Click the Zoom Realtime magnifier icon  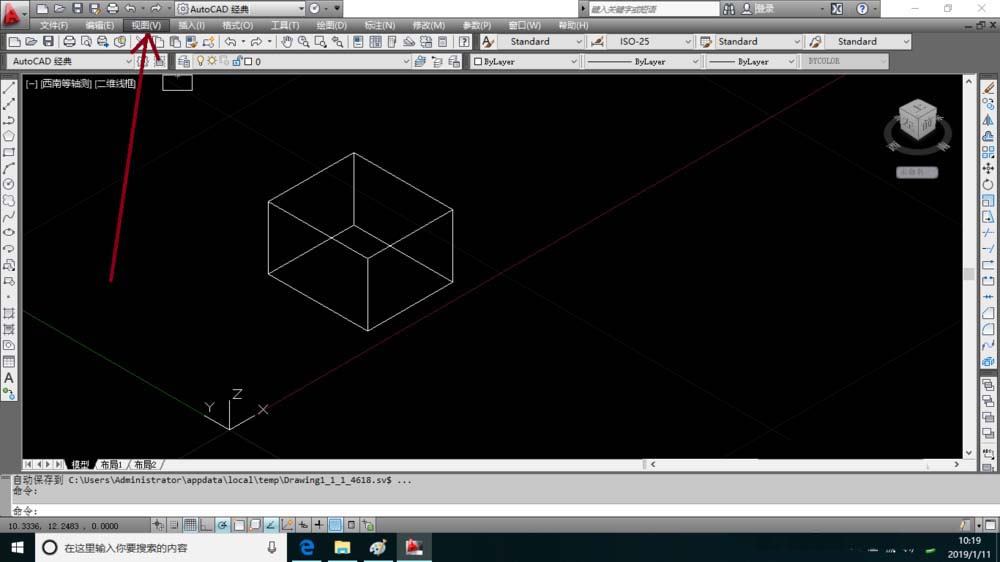[x=304, y=41]
